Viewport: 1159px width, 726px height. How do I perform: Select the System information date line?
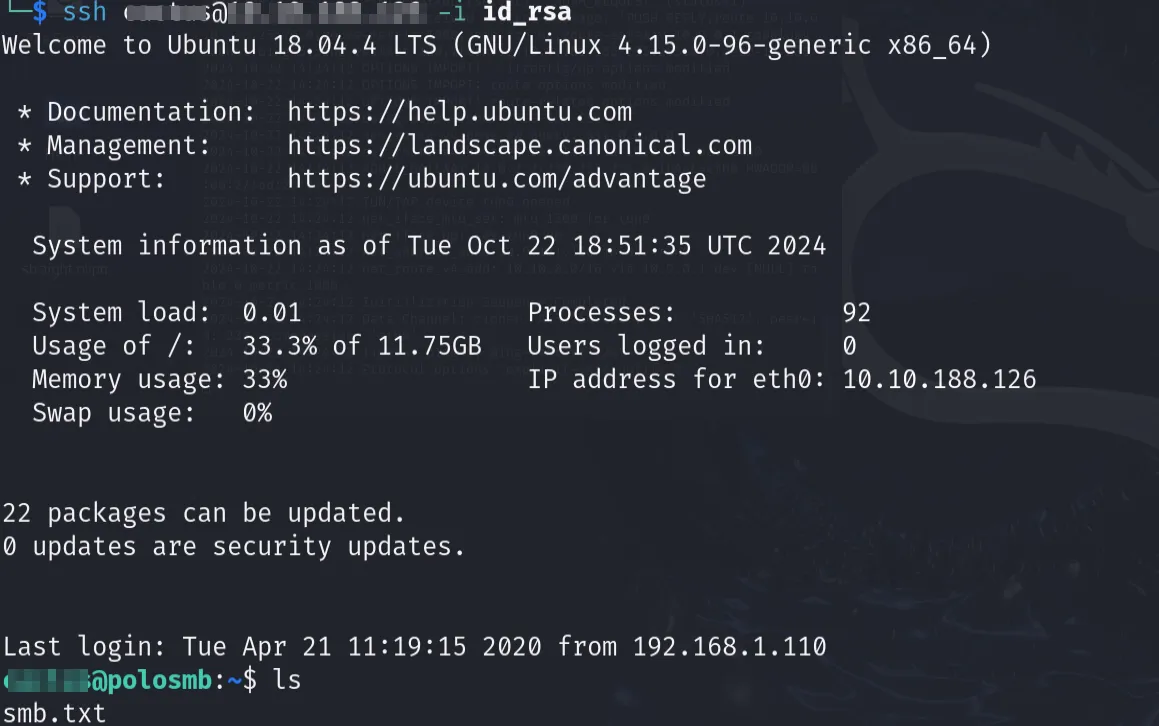(429, 246)
